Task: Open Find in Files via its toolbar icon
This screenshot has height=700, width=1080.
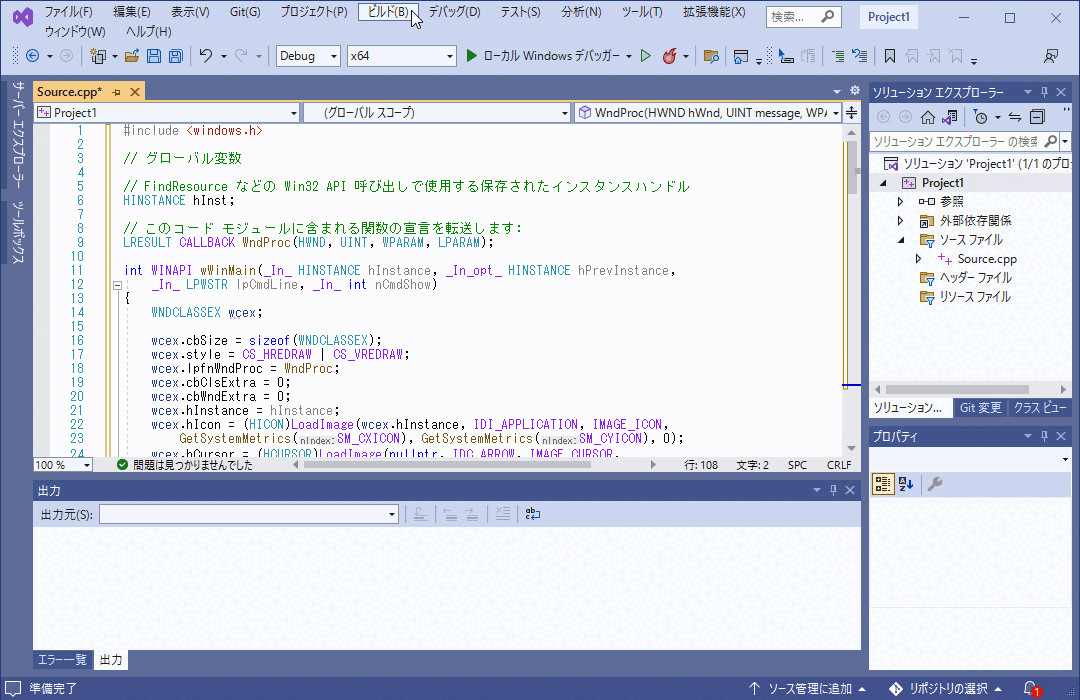Action: 711,56
